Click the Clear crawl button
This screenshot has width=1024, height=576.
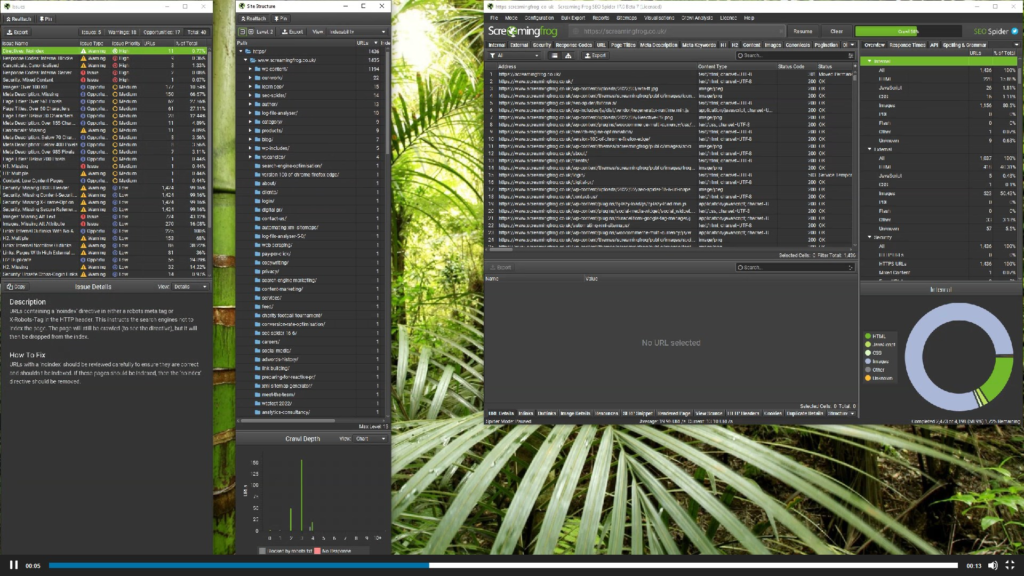coord(837,31)
